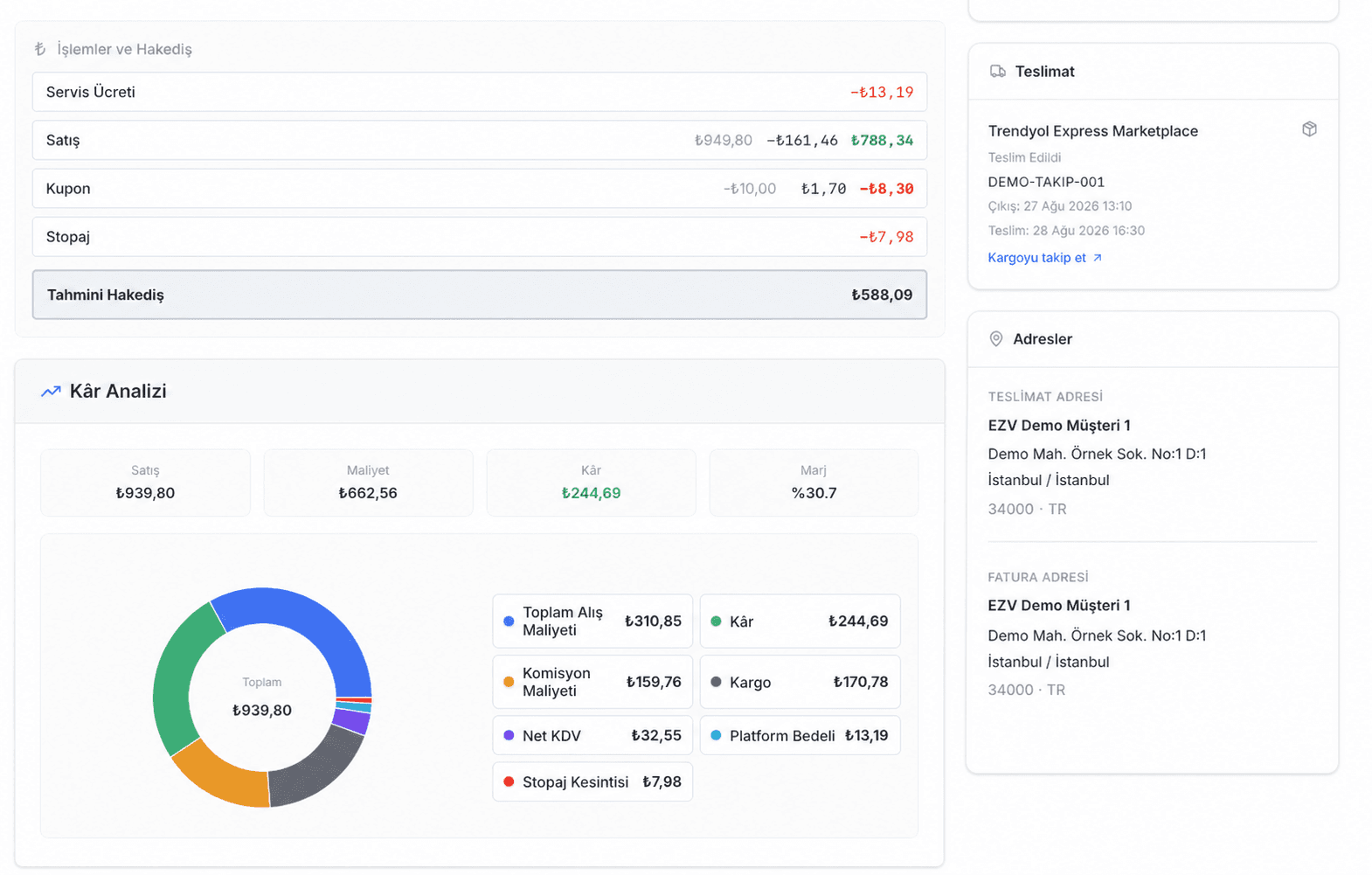Select the Platform Bedeli legend entry
The height and width of the screenshot is (875, 1372).
800,735
